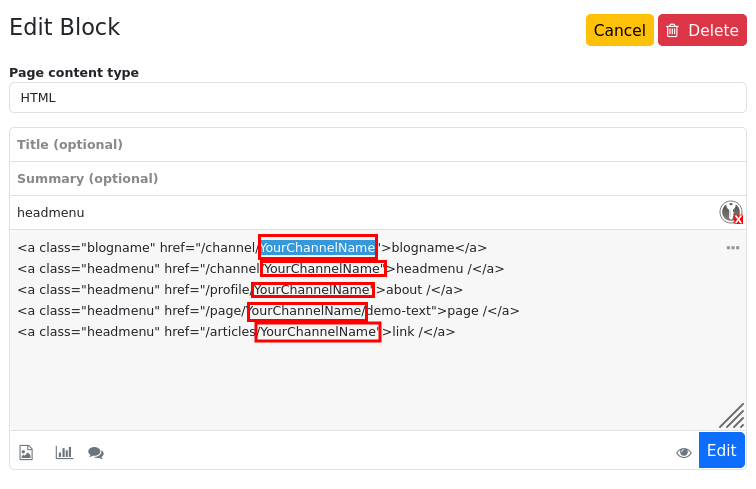Toggle preview with the eye icon
Viewport: 756px width, 489px height.
pos(684,452)
